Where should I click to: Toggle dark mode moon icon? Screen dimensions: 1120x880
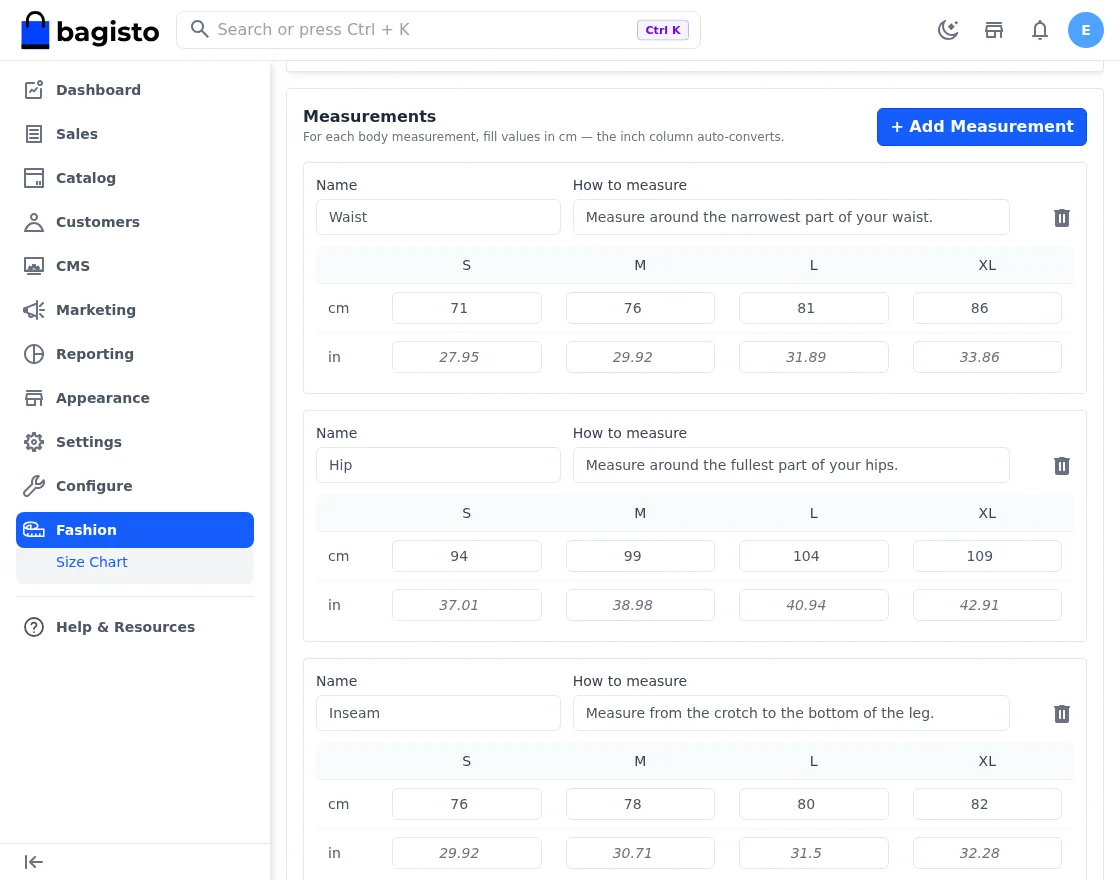click(x=948, y=30)
